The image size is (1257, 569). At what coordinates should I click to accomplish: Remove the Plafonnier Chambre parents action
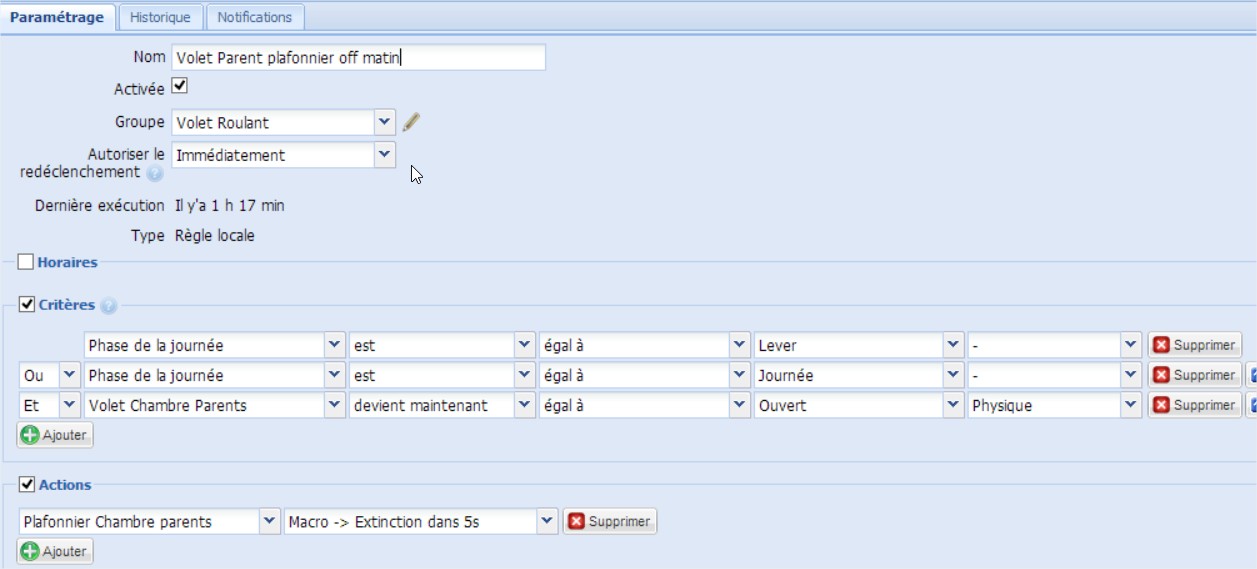pos(609,521)
